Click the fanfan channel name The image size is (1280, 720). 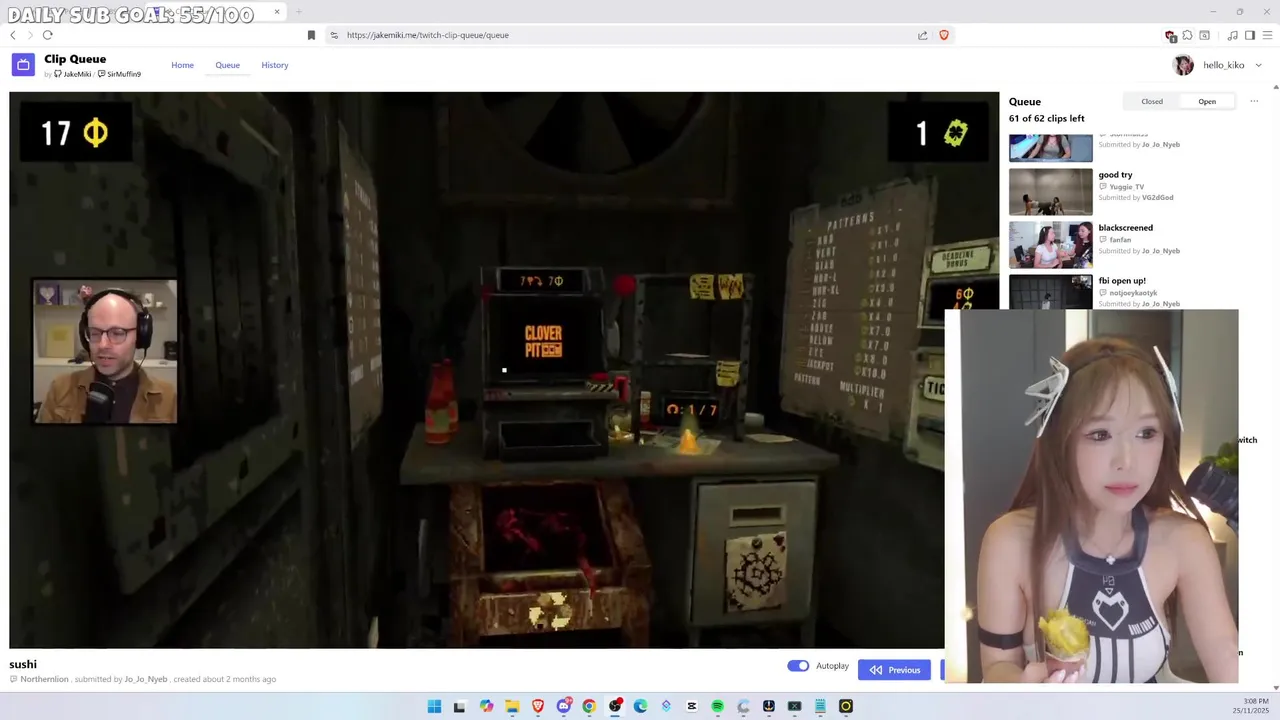[1120, 240]
